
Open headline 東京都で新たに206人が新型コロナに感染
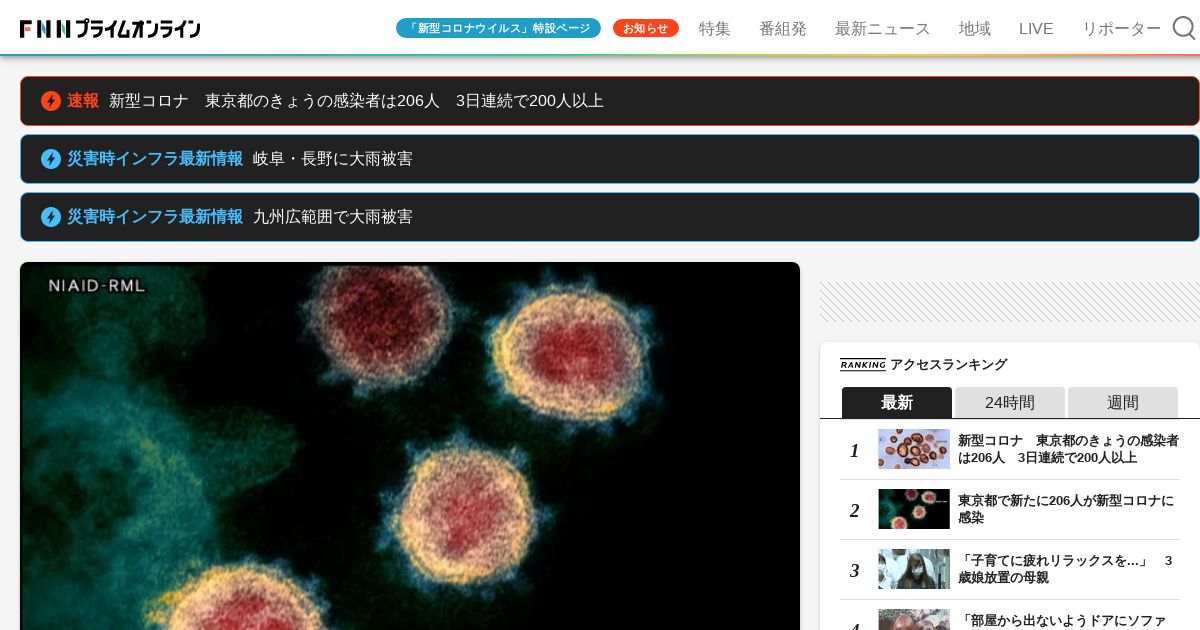pyautogui.click(x=1066, y=509)
